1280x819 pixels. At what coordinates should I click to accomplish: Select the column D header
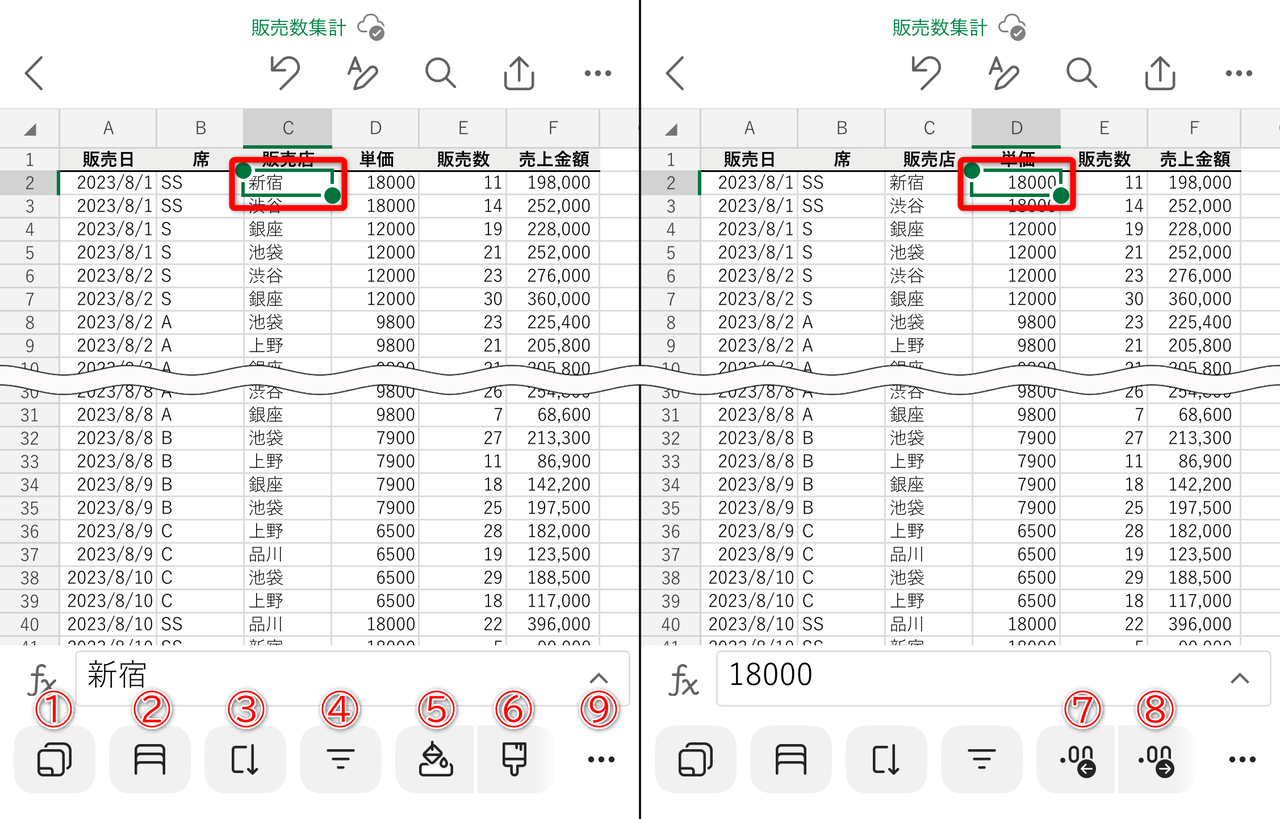pyautogui.click(x=1016, y=128)
